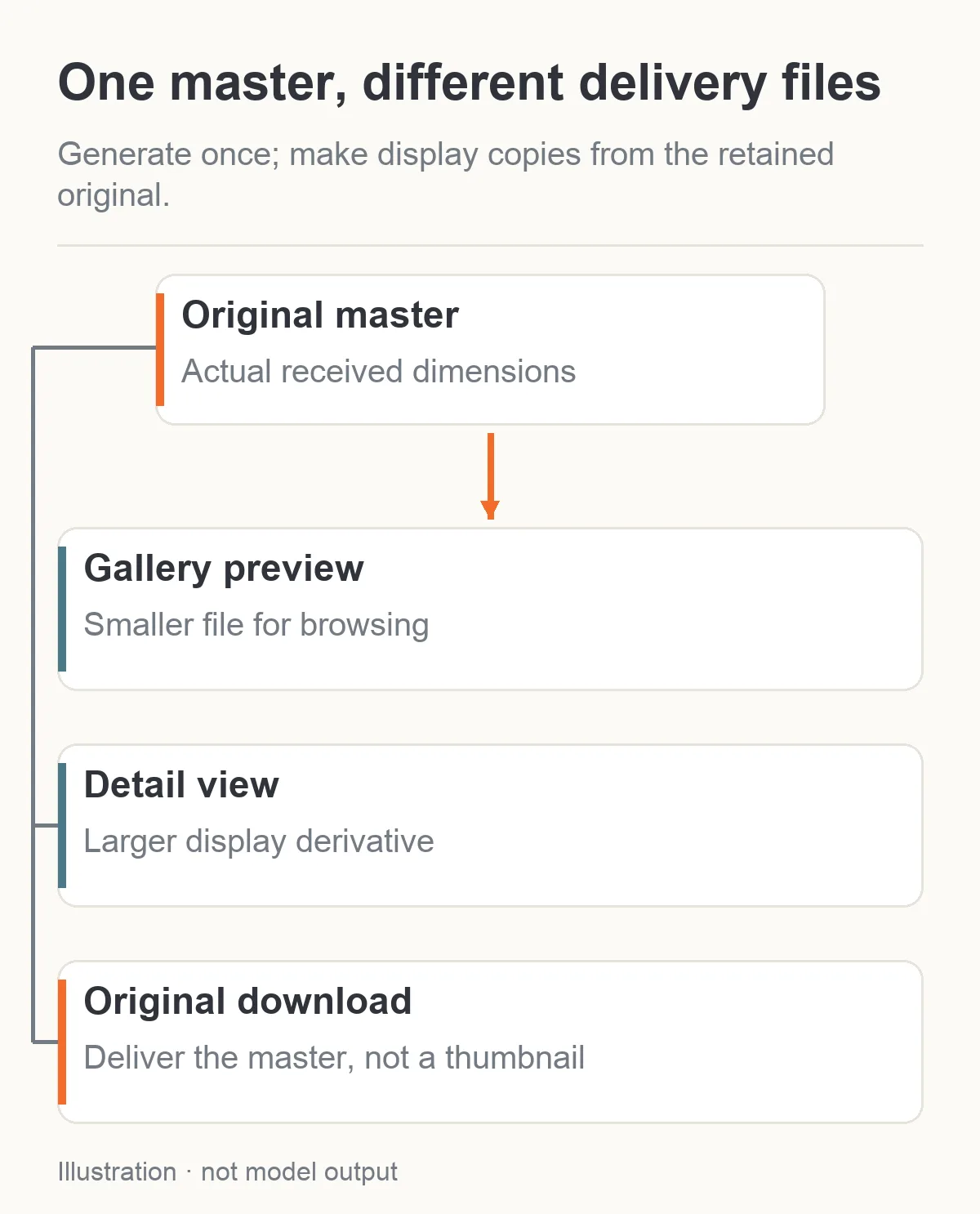Select "Deliver the master, not a thumbnail"
Viewport: 980px width, 1214px height.
pos(334,1058)
